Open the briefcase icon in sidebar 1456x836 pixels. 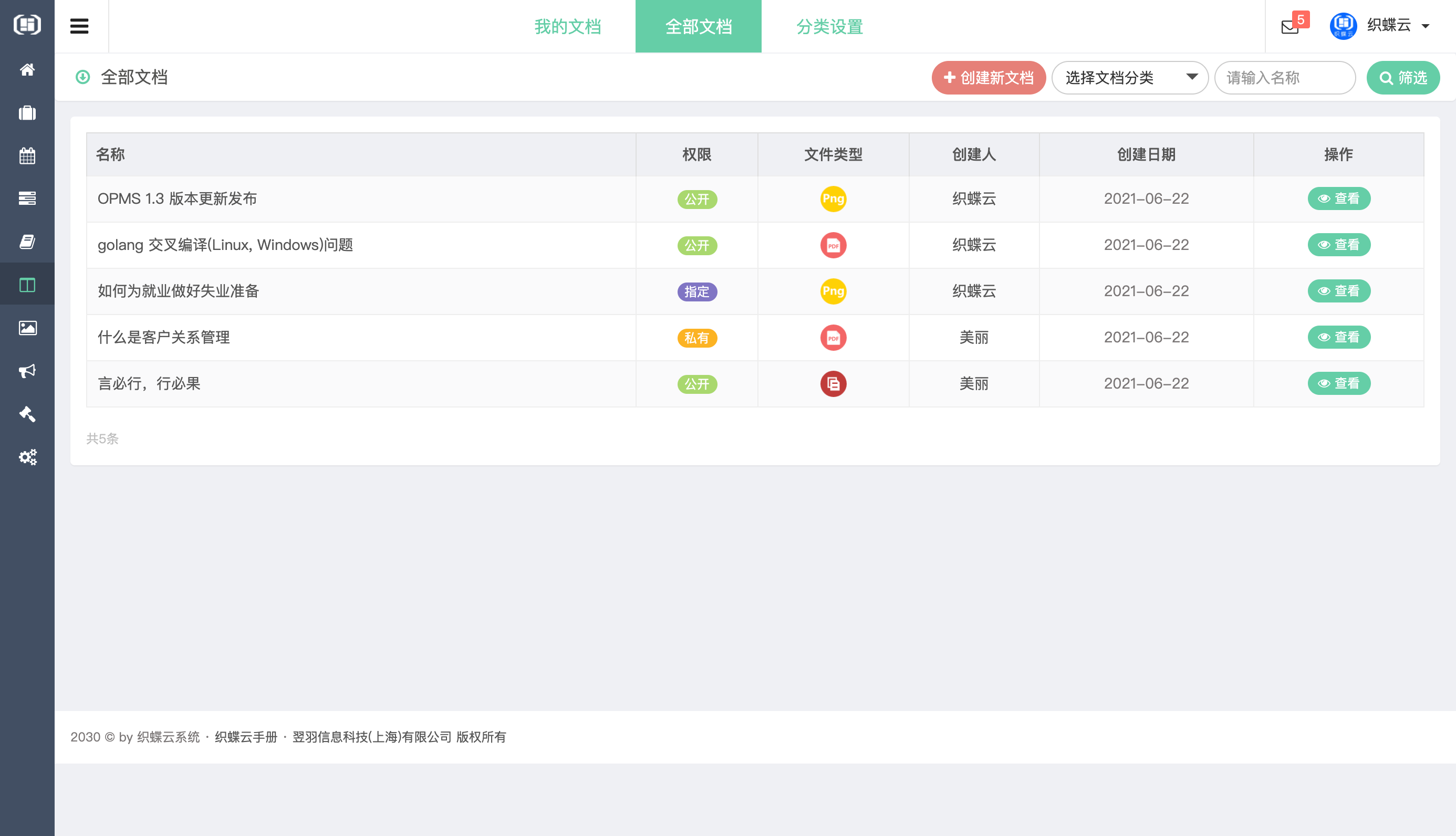27,112
